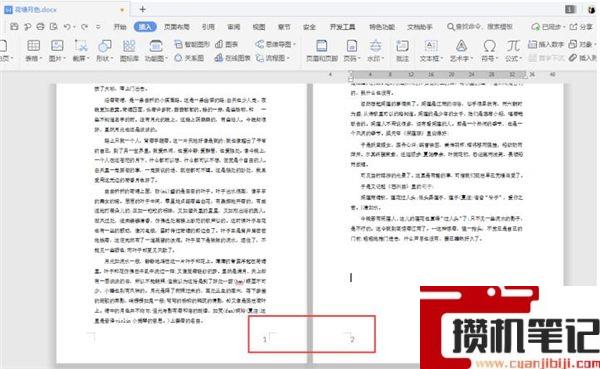Open the 艺术字 word art dropdown
This screenshot has height=369, width=600.
tap(461, 51)
